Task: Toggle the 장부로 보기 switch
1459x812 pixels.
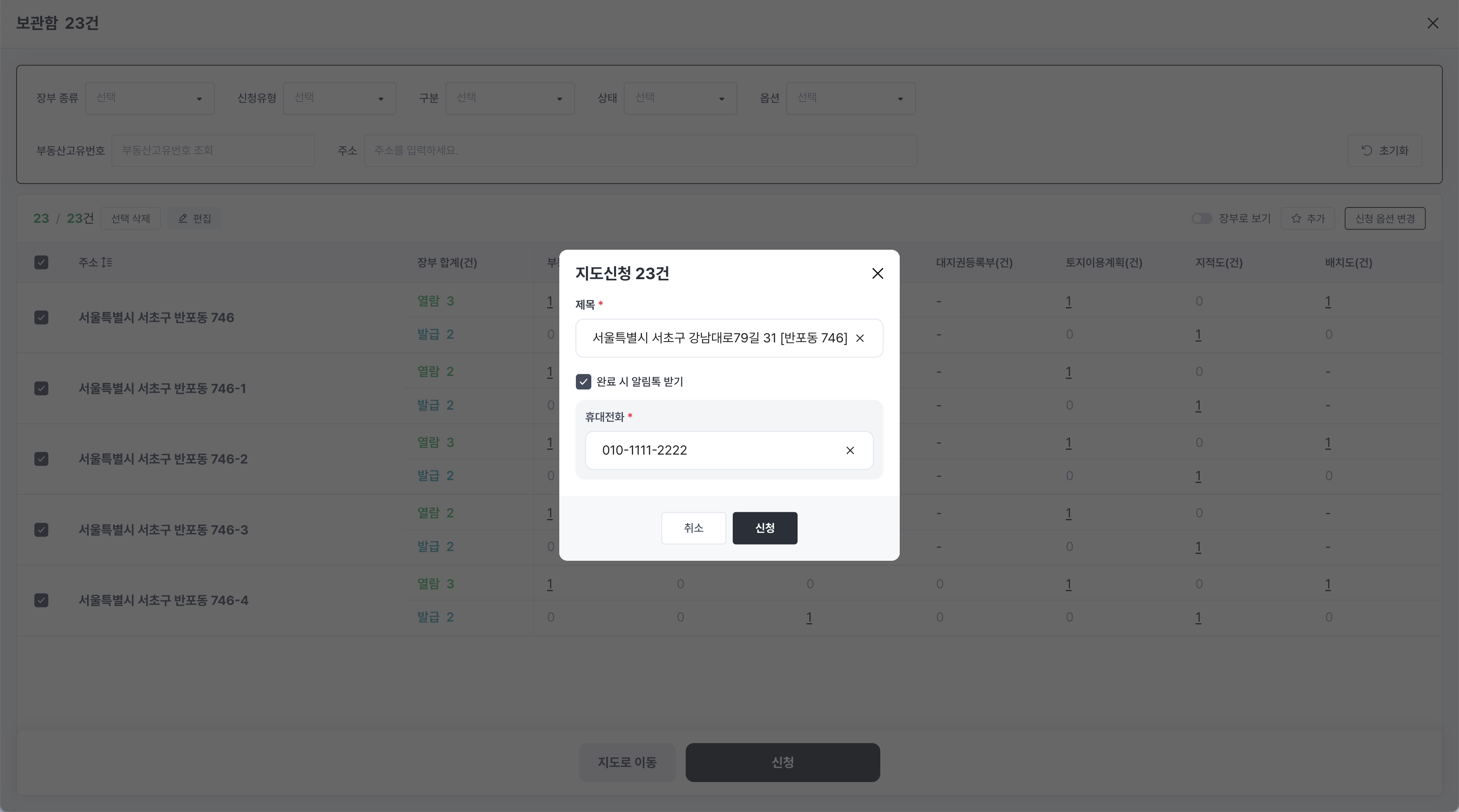Action: (x=1201, y=218)
